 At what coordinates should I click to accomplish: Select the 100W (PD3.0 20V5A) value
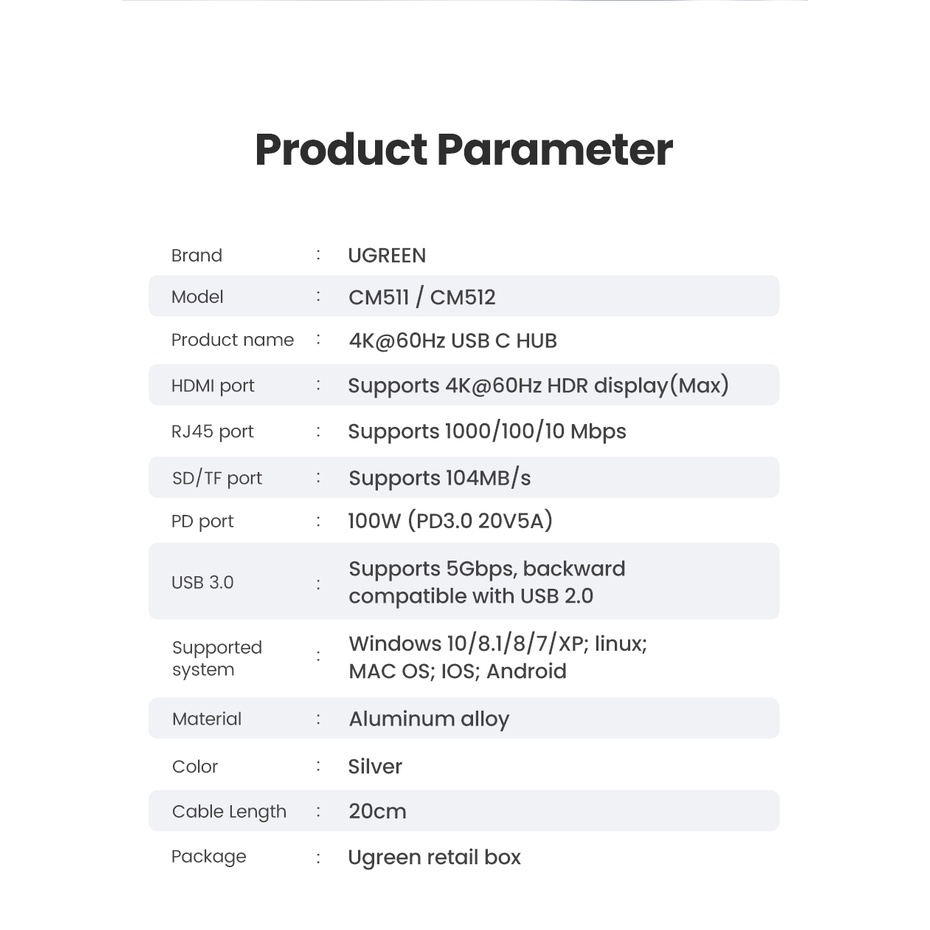450,521
